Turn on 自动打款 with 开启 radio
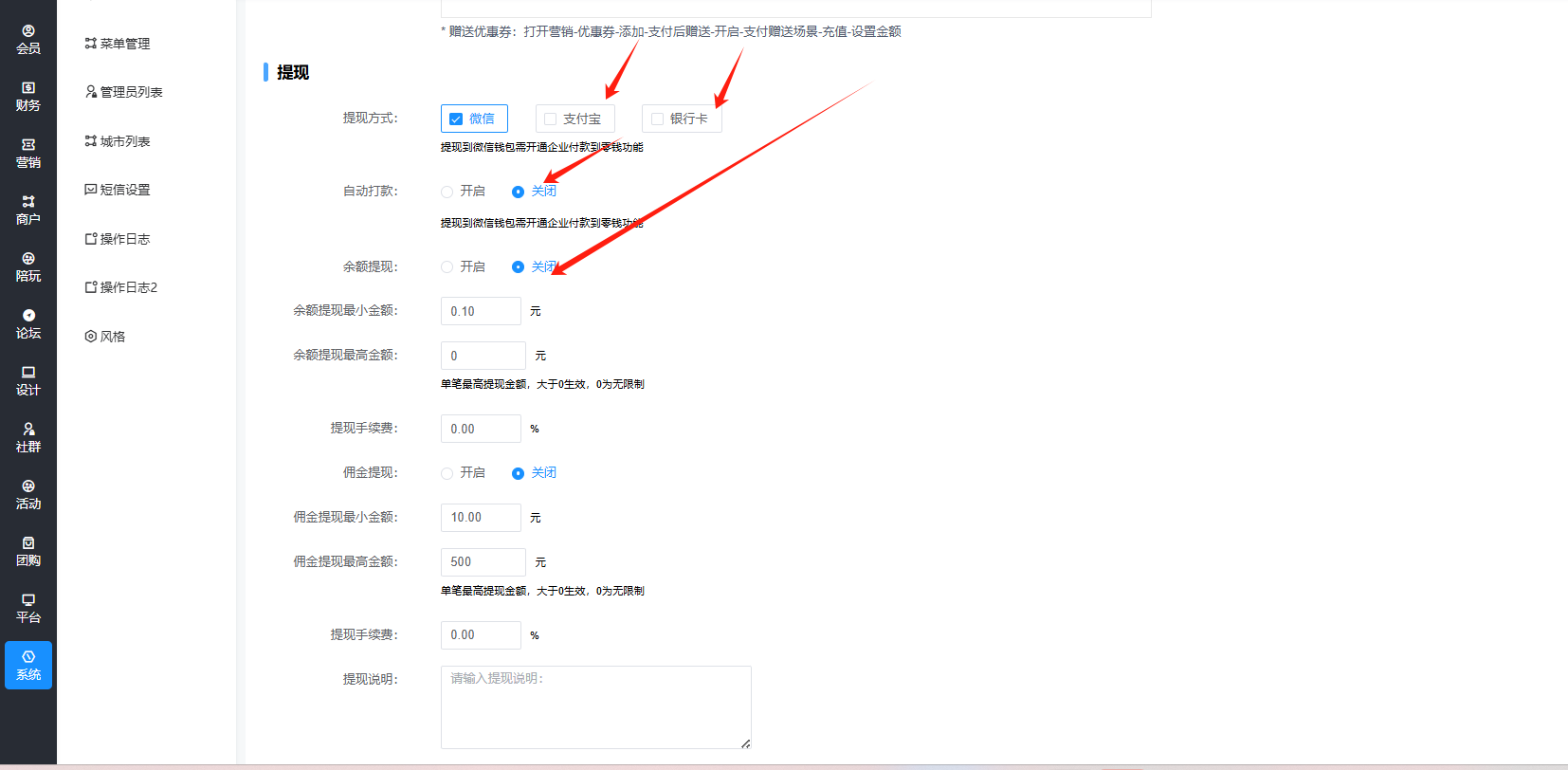Viewport: 1568px width, 770px height. 447,192
